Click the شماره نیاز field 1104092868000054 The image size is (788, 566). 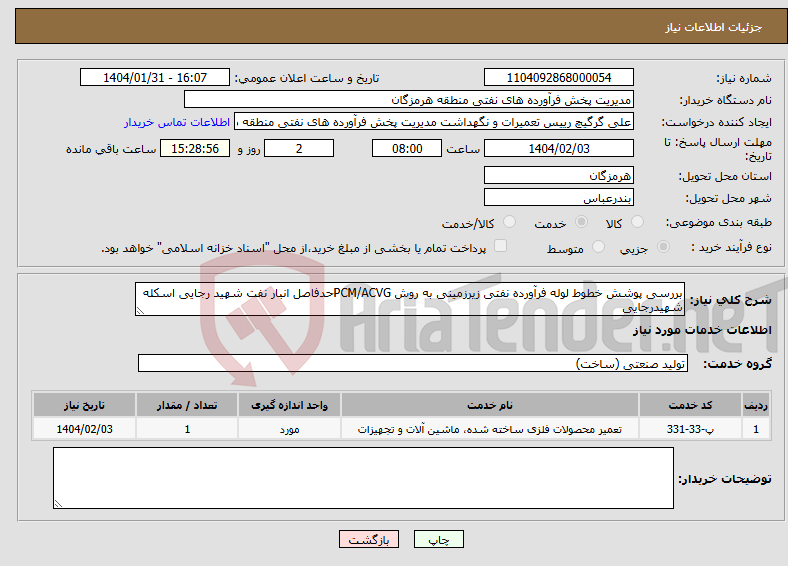558,77
